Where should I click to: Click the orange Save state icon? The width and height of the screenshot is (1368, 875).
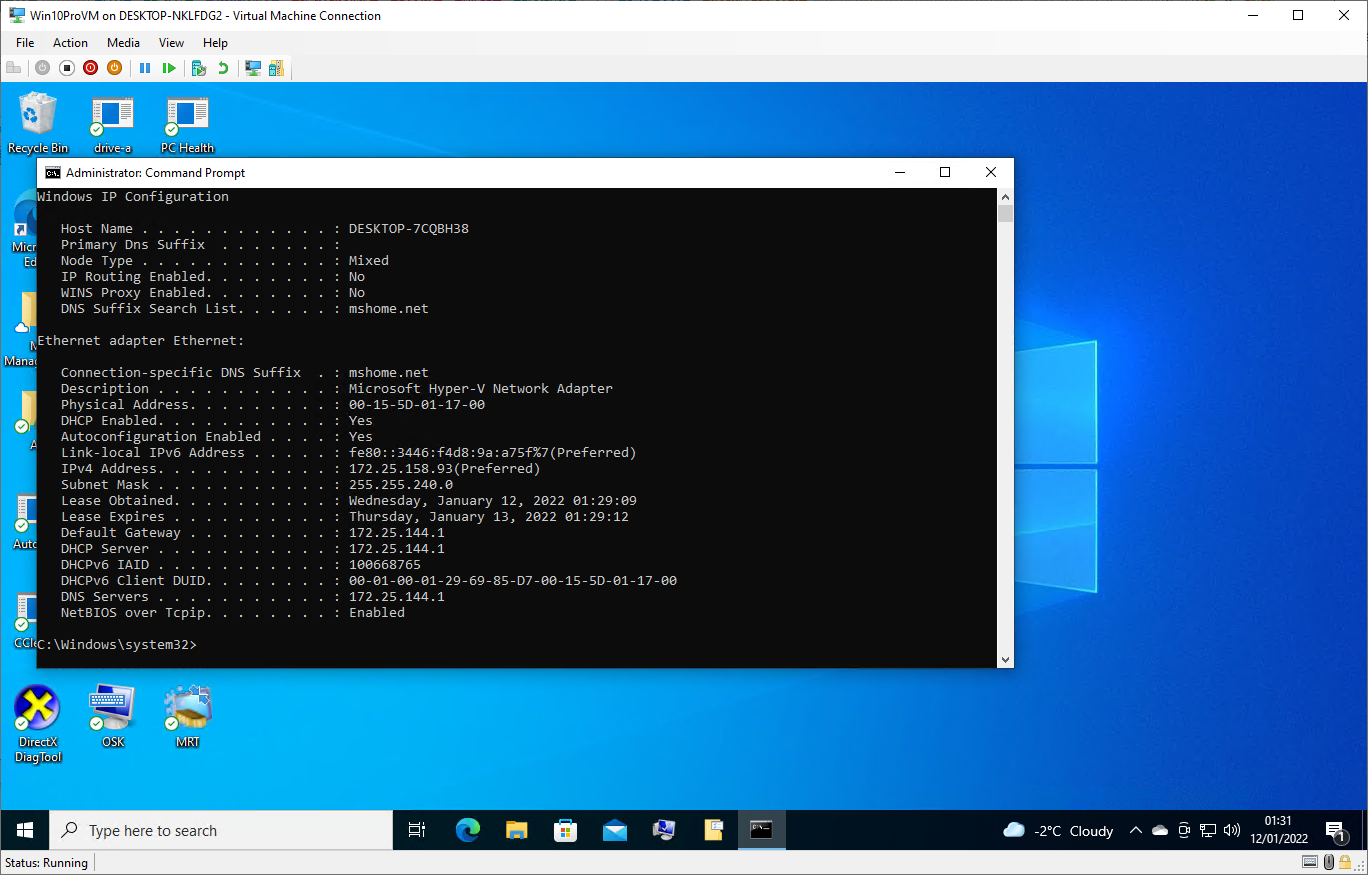pyautogui.click(x=115, y=68)
